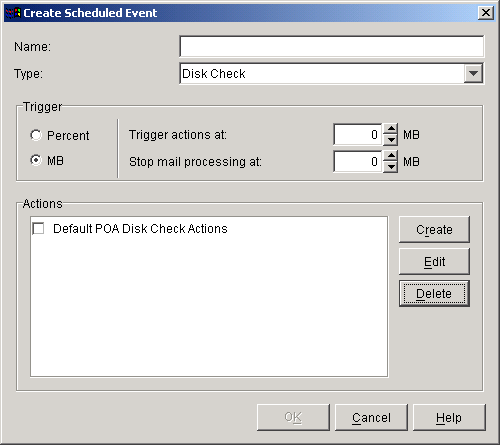Click the Stop mail processing value field
Viewport: 500px width, 445px height.
(358, 162)
